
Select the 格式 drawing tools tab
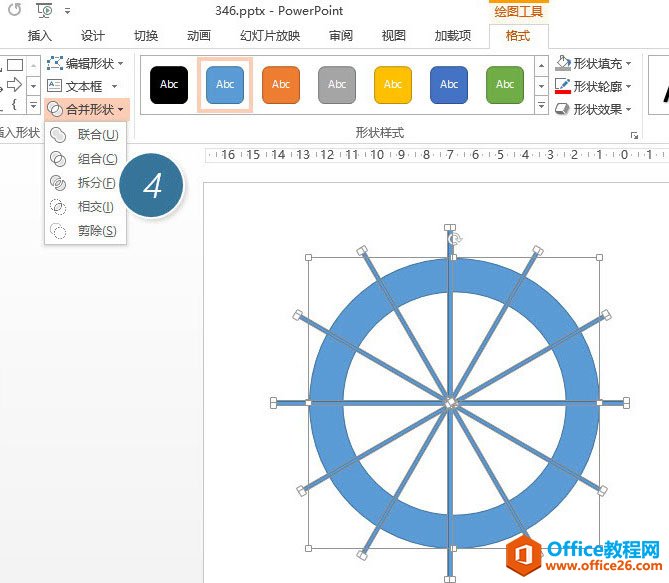518,36
